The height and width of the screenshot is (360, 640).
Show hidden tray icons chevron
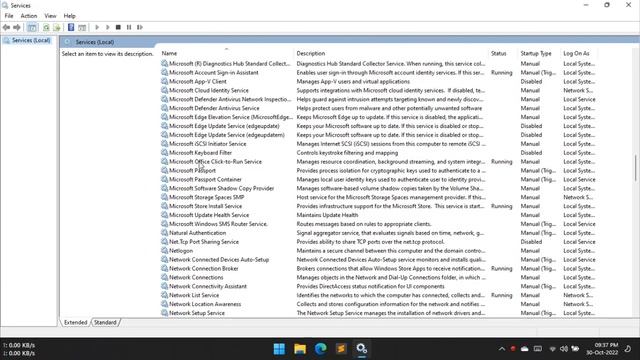point(502,349)
